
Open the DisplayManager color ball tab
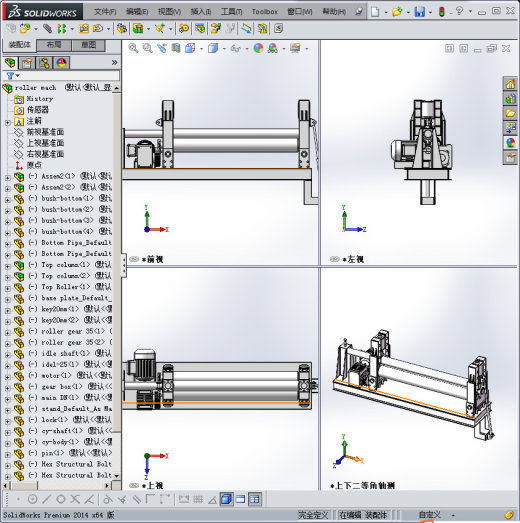61,63
